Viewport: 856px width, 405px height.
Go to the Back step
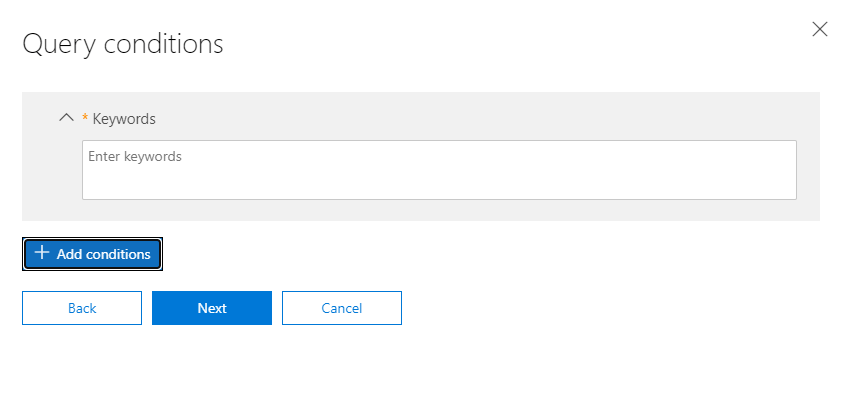click(x=82, y=308)
